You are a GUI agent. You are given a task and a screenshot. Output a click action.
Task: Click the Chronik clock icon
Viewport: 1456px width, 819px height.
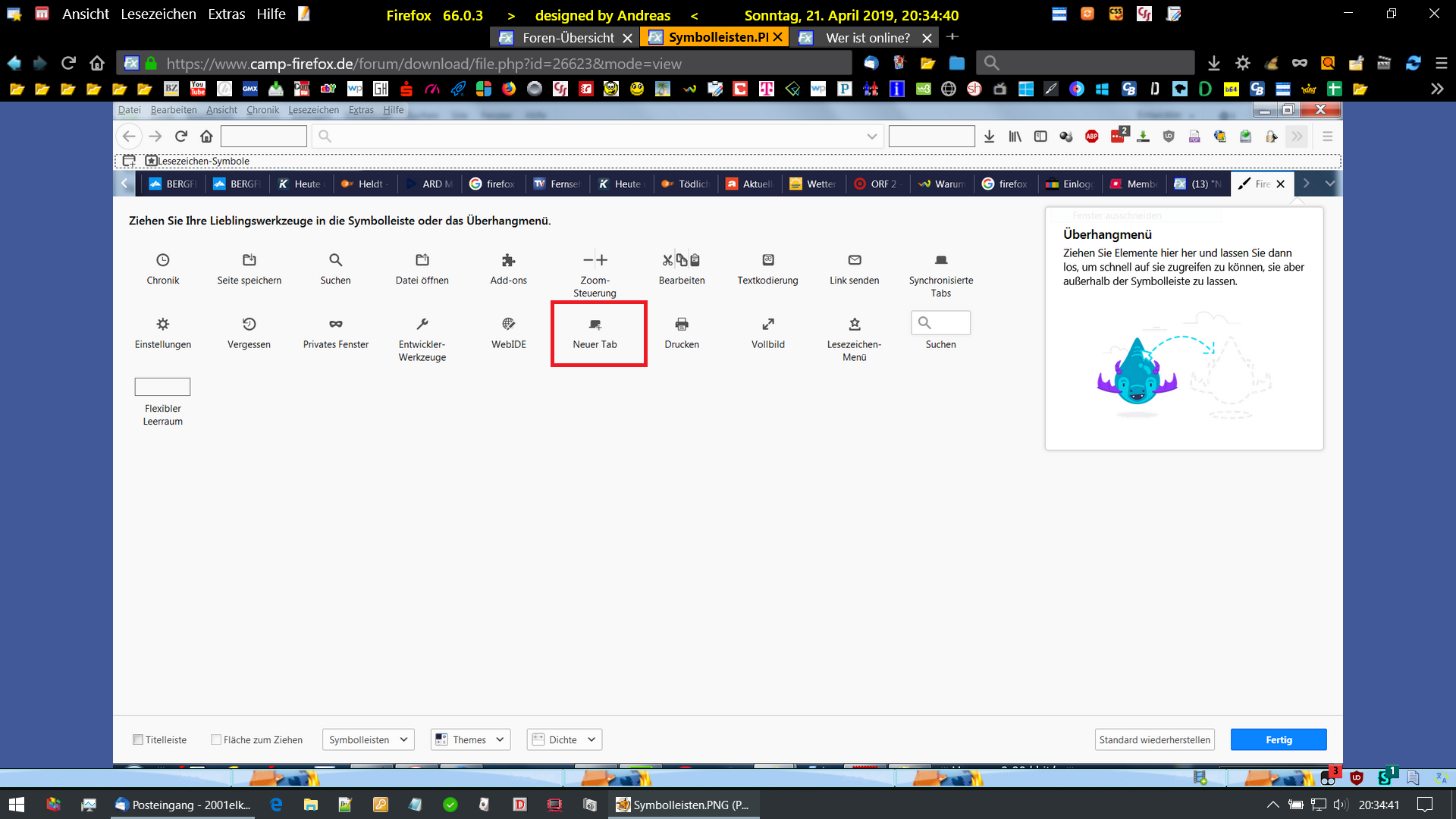[162, 260]
